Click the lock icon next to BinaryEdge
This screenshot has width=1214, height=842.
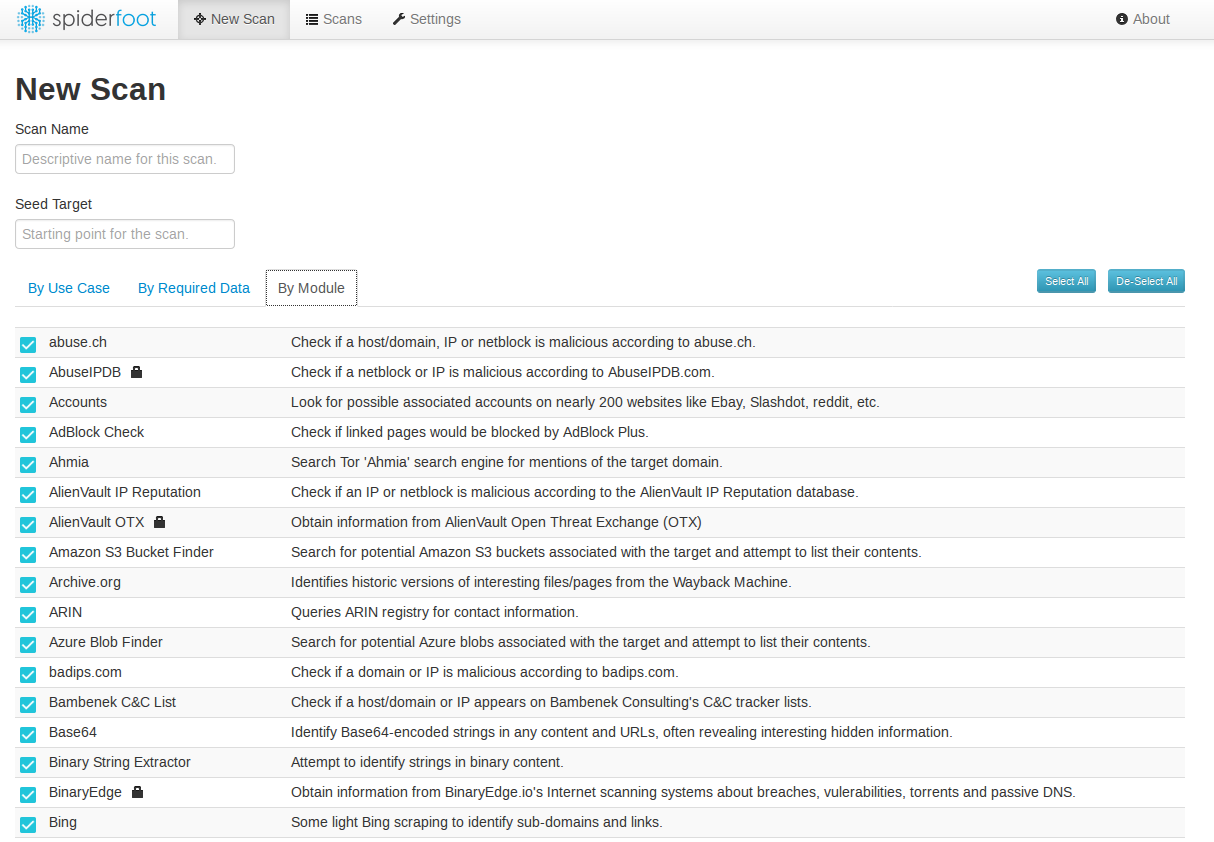tap(138, 791)
